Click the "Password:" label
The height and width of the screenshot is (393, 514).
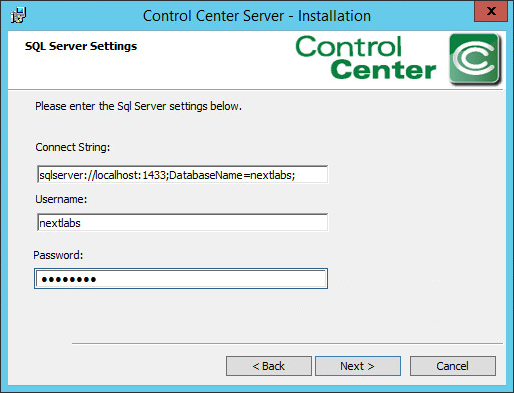tap(58, 255)
